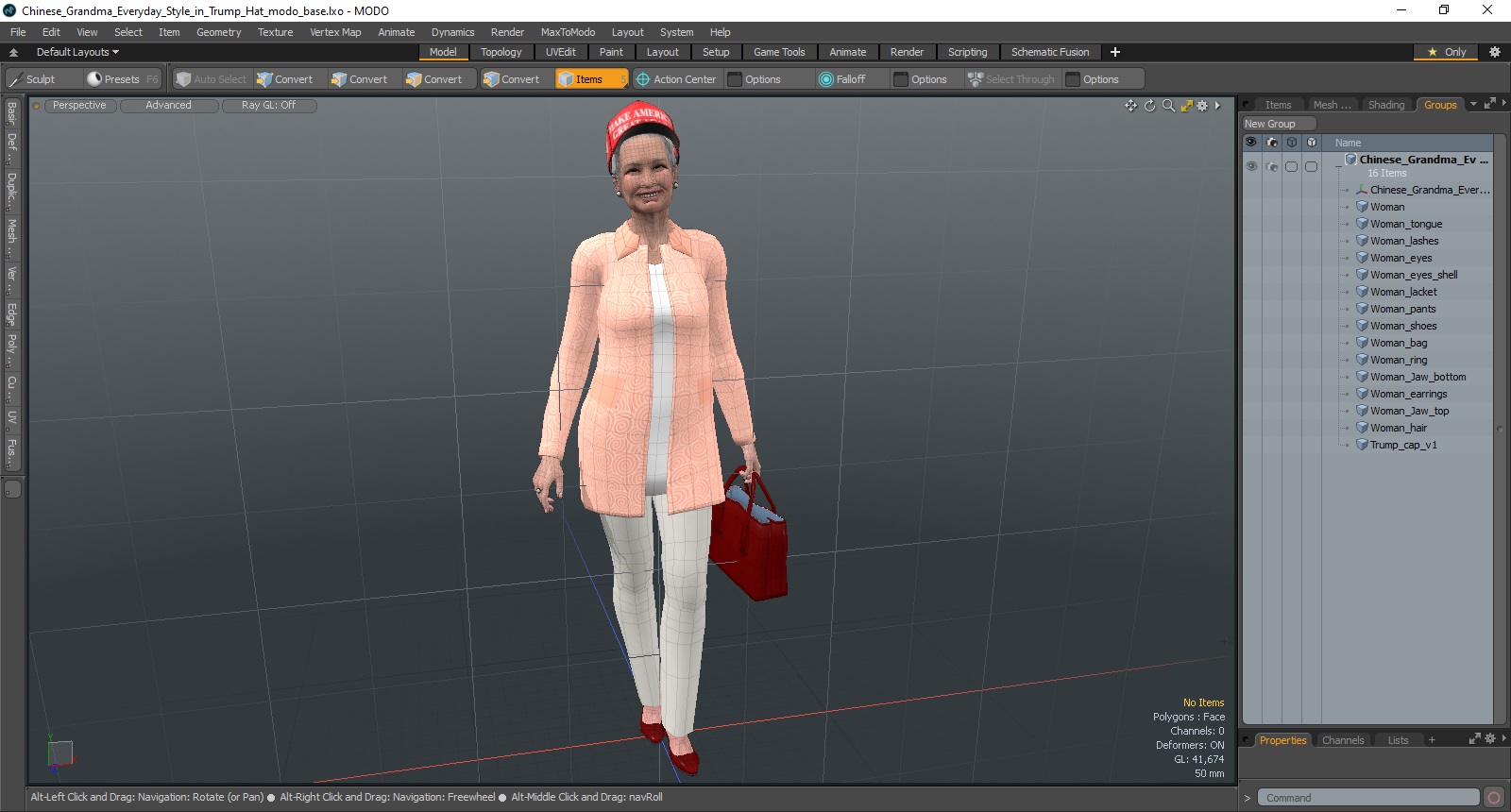Select Woman_tongue in group list
Viewport: 1511px width, 812px height.
[x=1406, y=224]
